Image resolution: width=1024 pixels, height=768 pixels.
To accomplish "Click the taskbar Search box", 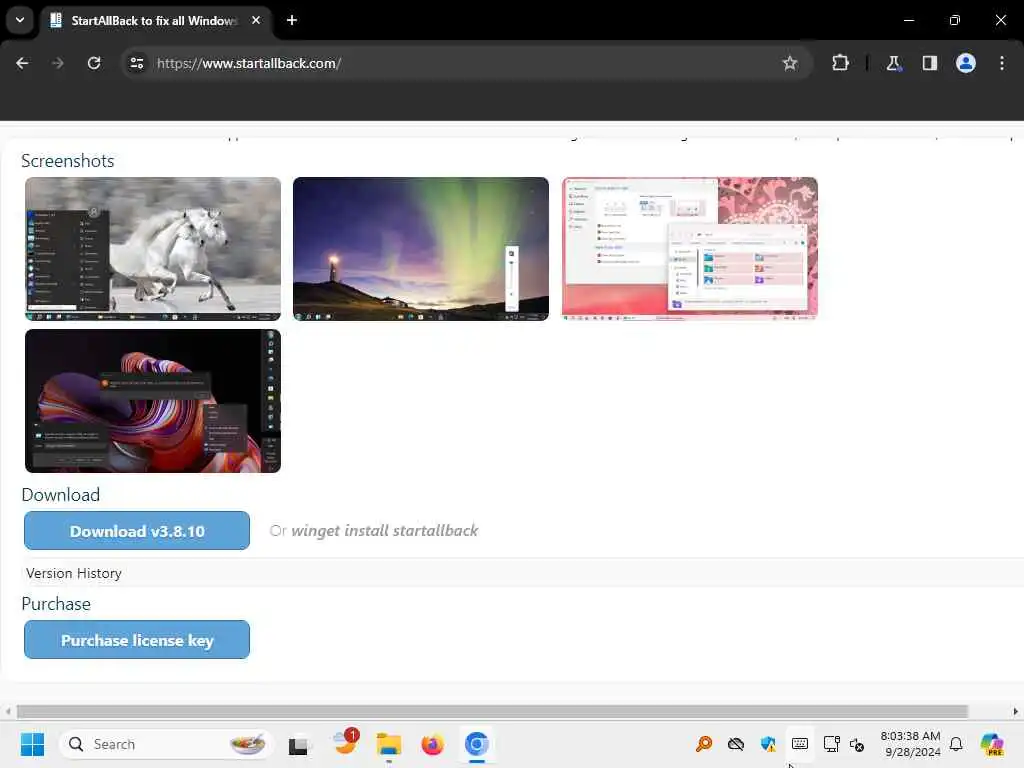I will tap(165, 744).
